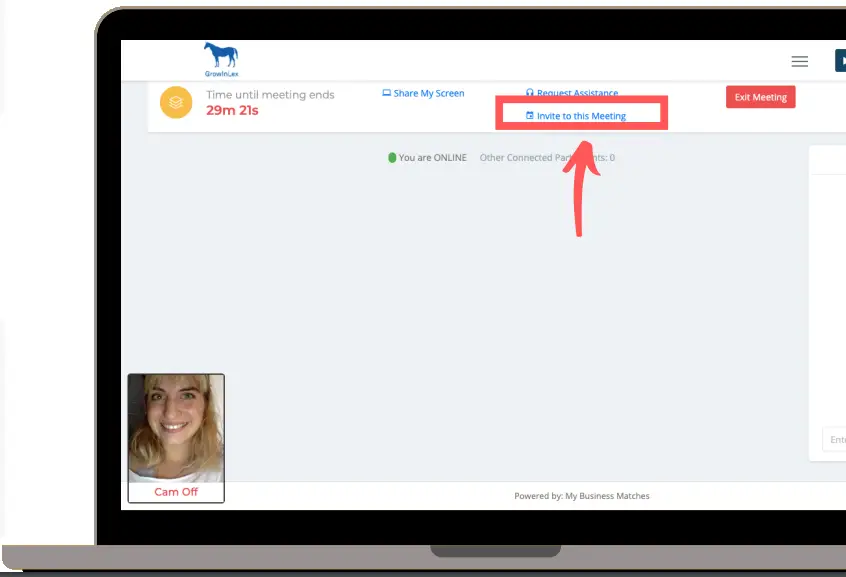This screenshot has width=846, height=577.
Task: Click the green online status dot
Action: click(x=392, y=158)
